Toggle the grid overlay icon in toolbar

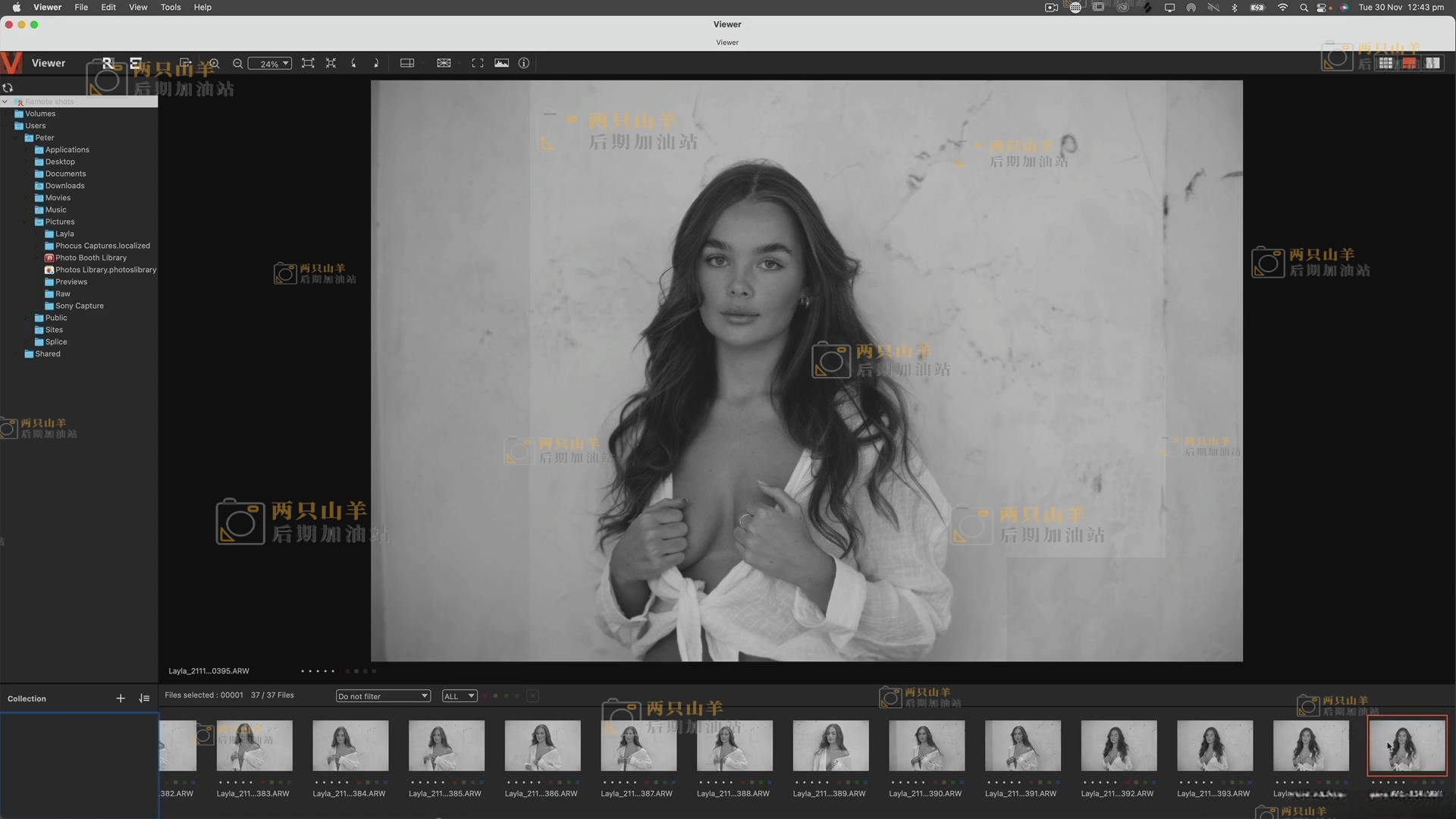[x=444, y=64]
